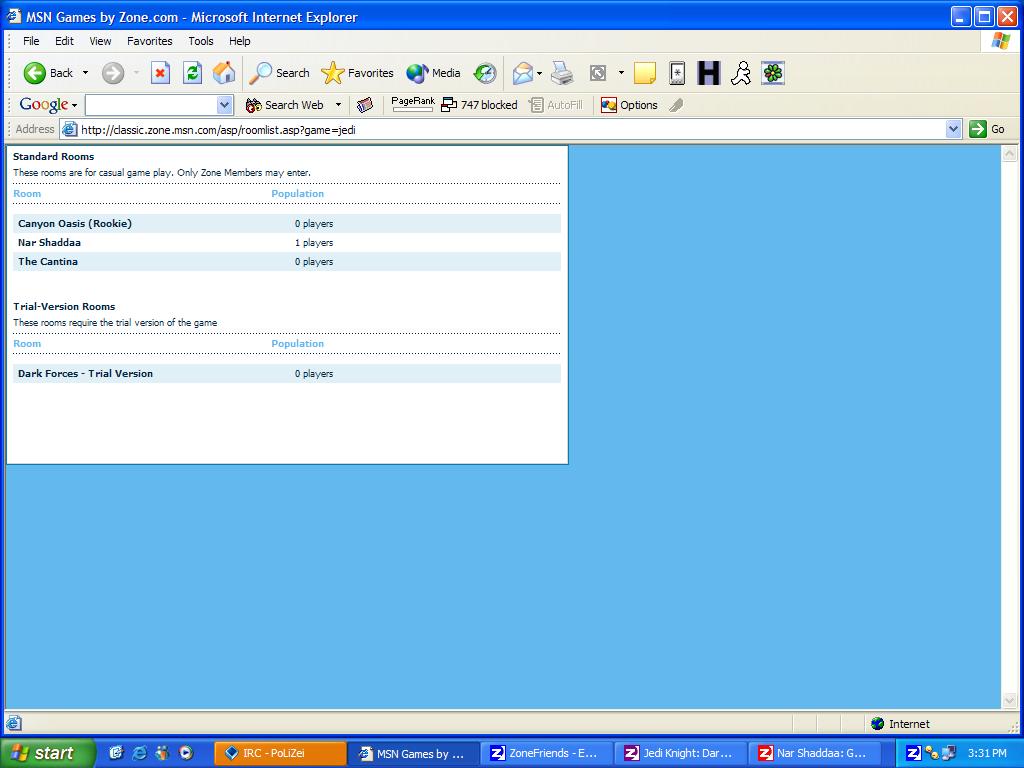Click the address bar URL field

[x=502, y=129]
